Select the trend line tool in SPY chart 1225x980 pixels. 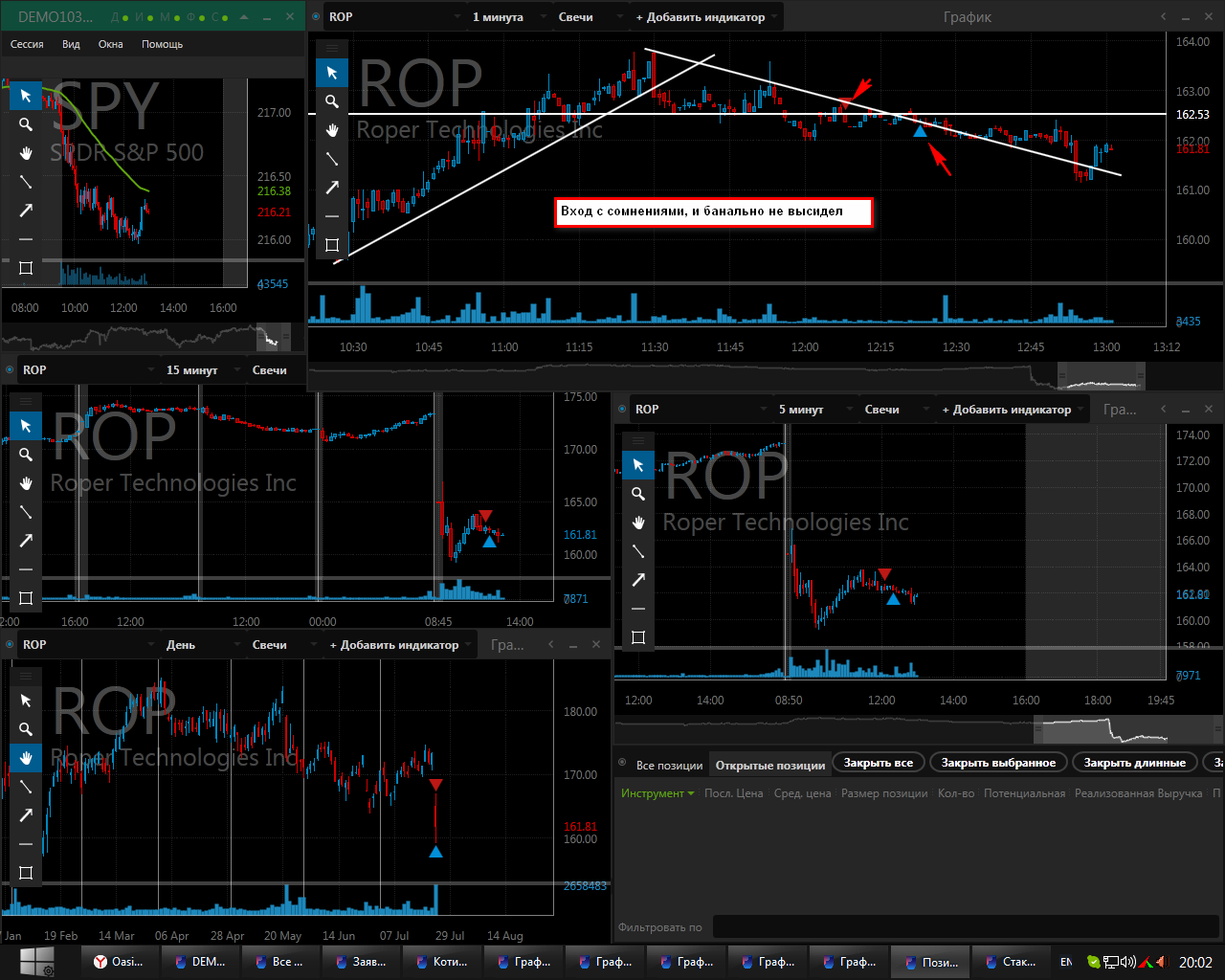26,182
